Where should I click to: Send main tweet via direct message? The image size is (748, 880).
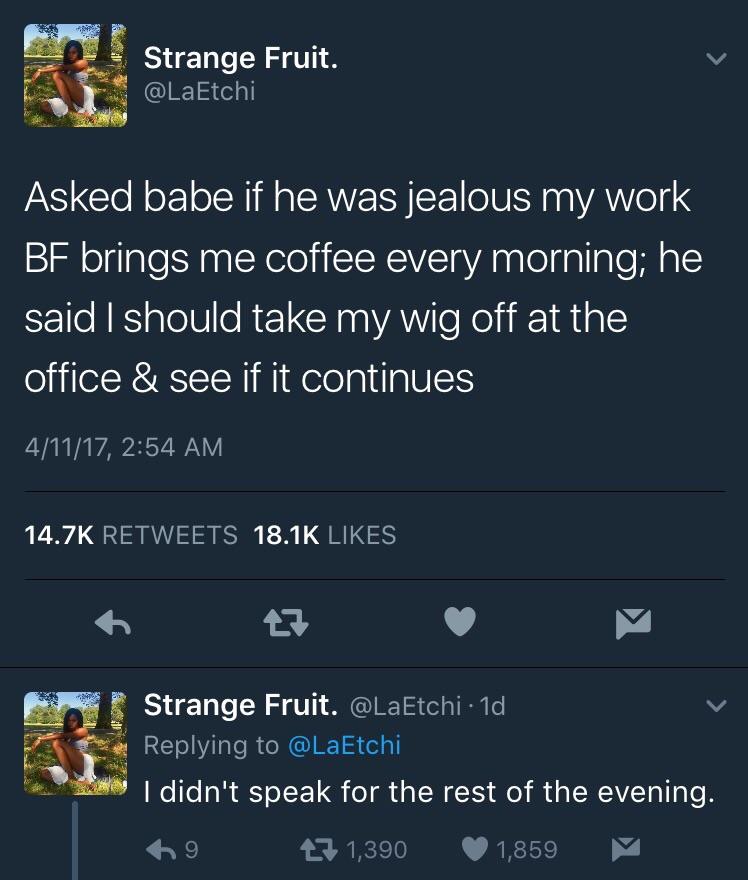coord(634,623)
